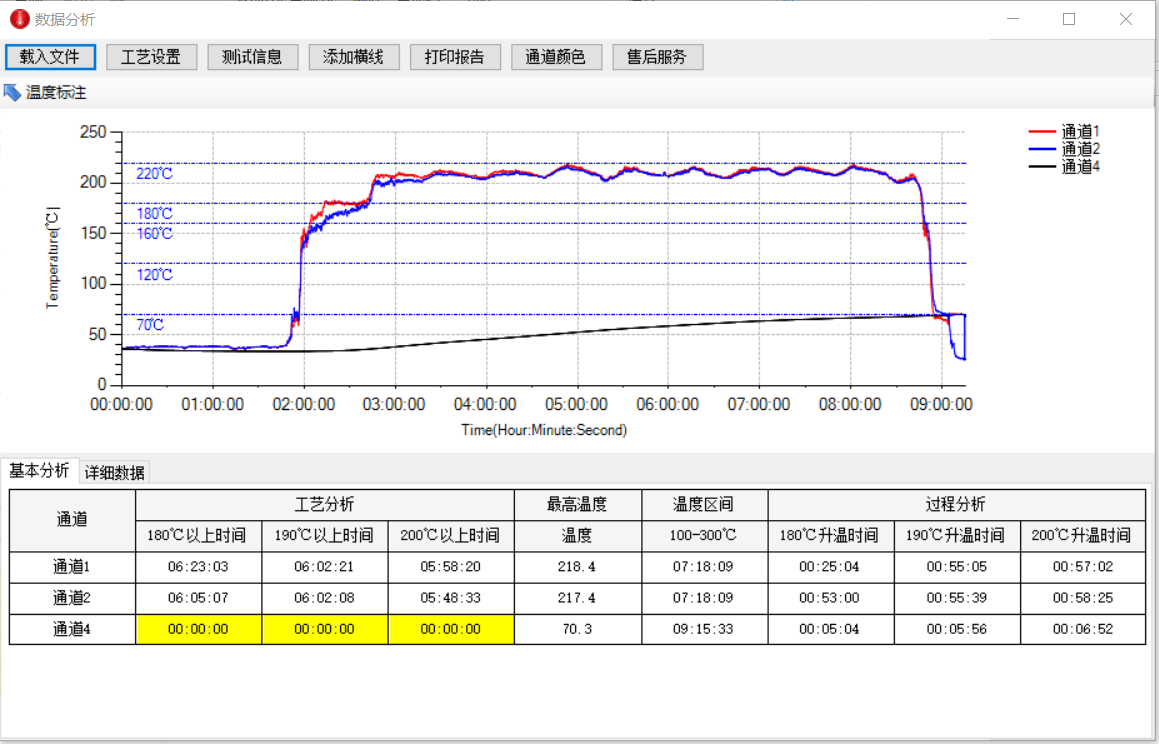Click 打印报告 to print report
Image resolution: width=1159 pixels, height=744 pixels.
454,57
